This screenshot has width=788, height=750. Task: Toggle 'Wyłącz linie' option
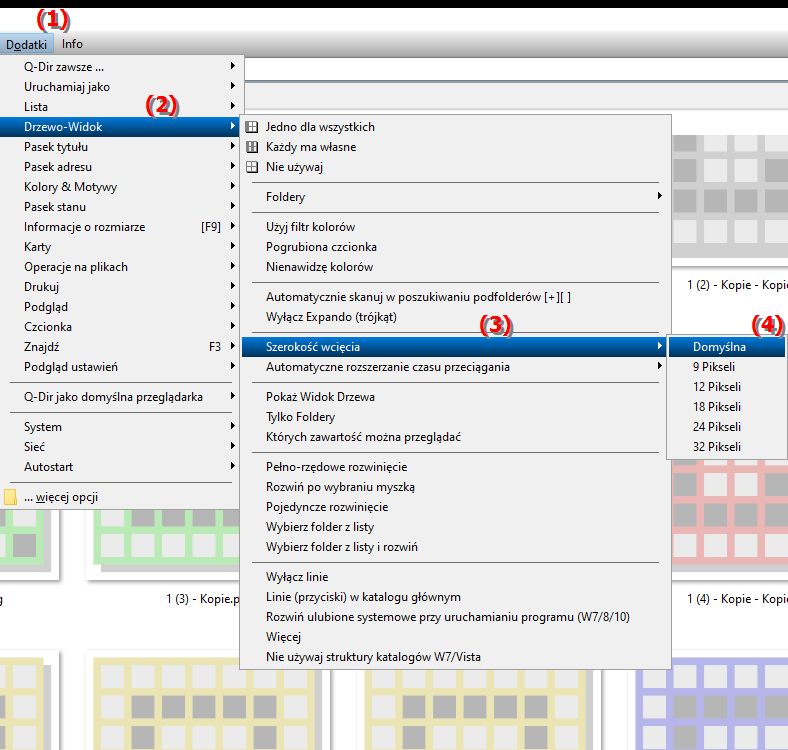click(x=456, y=577)
